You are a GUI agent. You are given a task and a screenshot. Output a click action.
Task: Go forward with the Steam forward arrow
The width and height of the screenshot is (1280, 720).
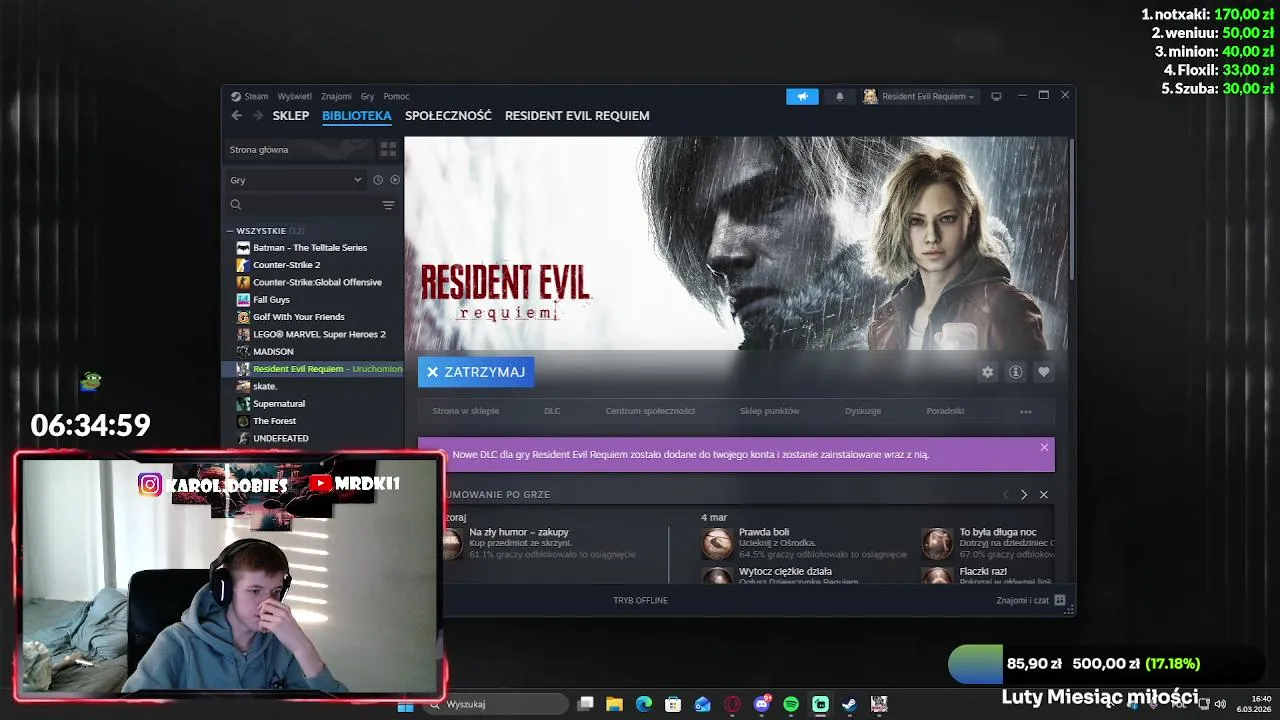258,116
